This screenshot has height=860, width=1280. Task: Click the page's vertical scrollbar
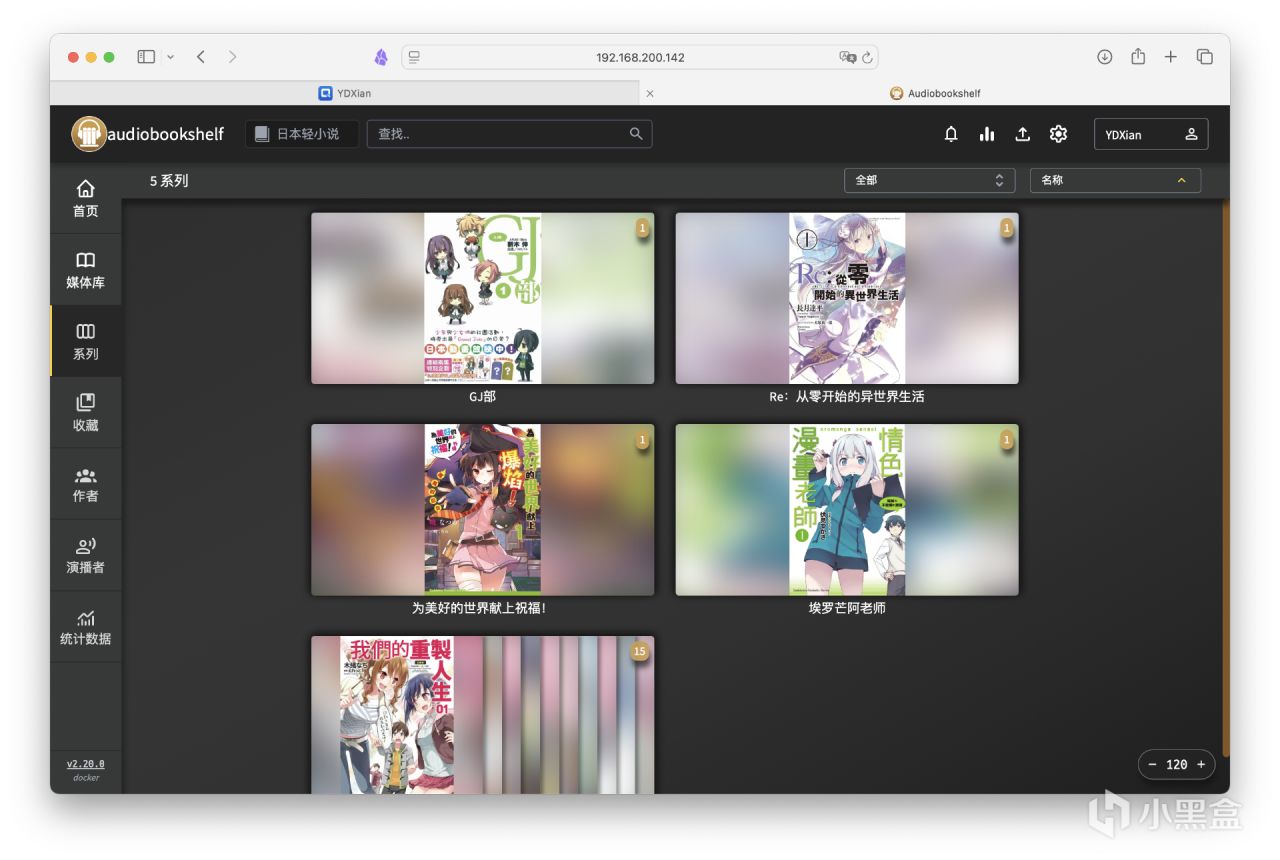[1226, 478]
